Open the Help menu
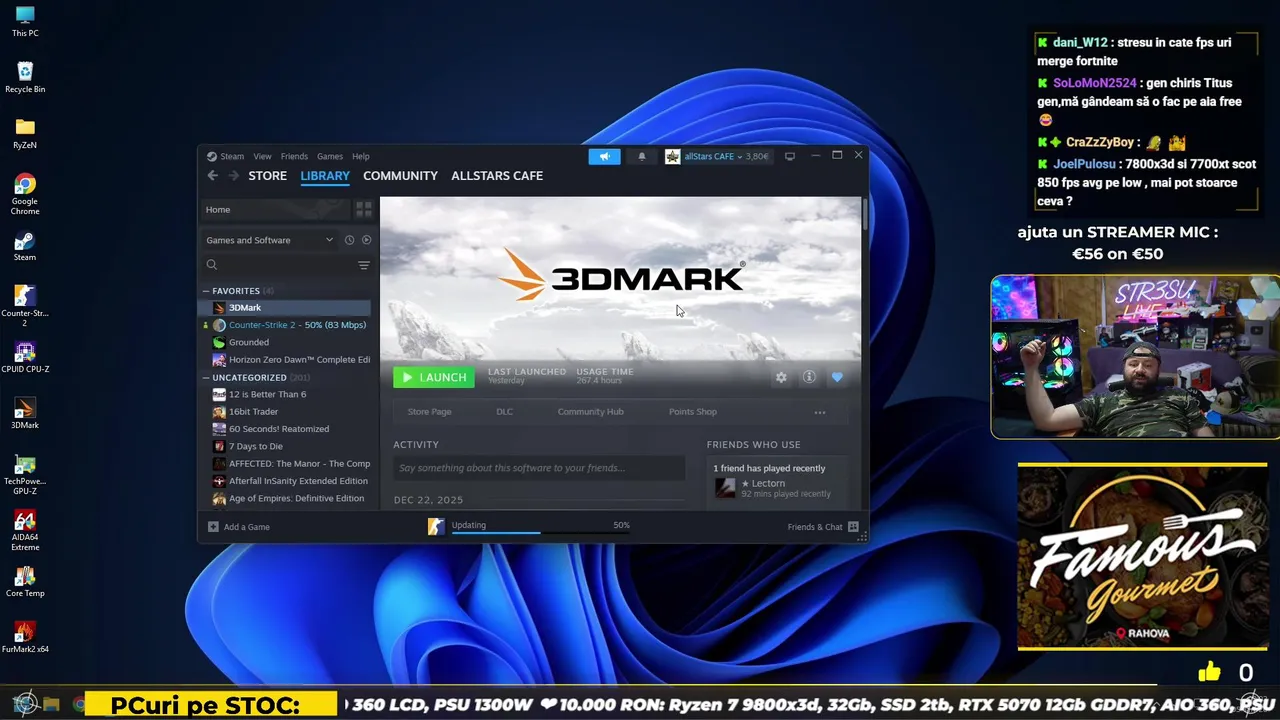The image size is (1280, 720). tap(361, 156)
